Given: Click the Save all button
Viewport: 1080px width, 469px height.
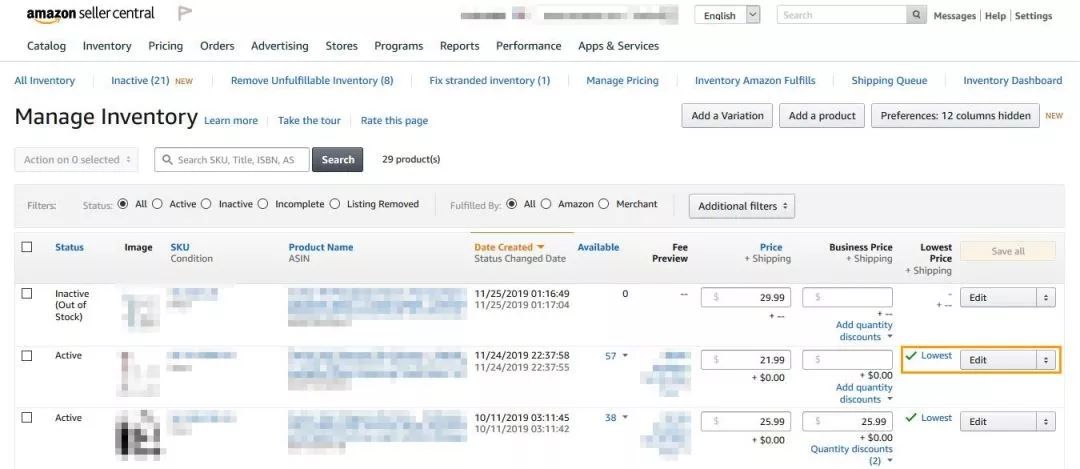Looking at the screenshot, I should (x=1008, y=251).
